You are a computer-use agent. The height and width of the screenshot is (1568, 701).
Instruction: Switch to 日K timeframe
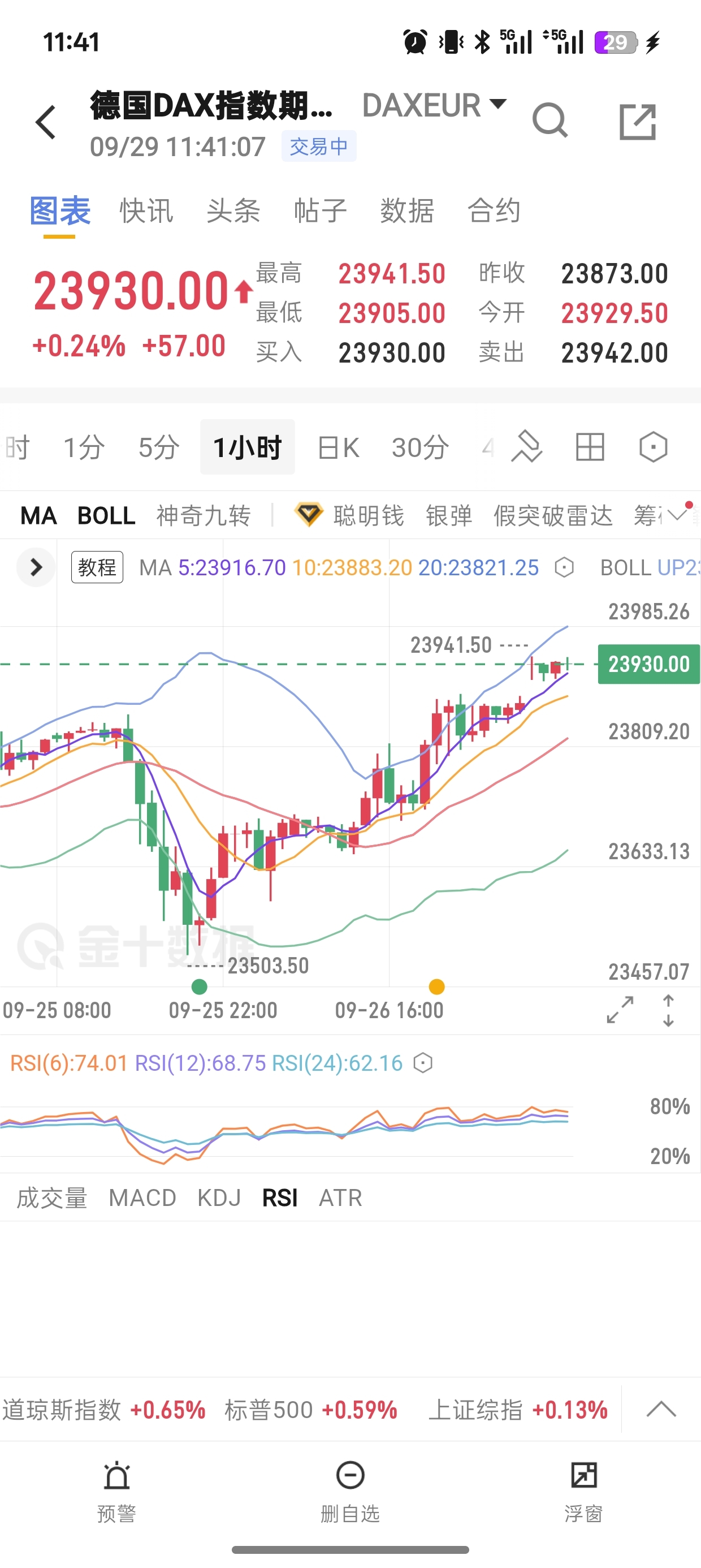(338, 447)
